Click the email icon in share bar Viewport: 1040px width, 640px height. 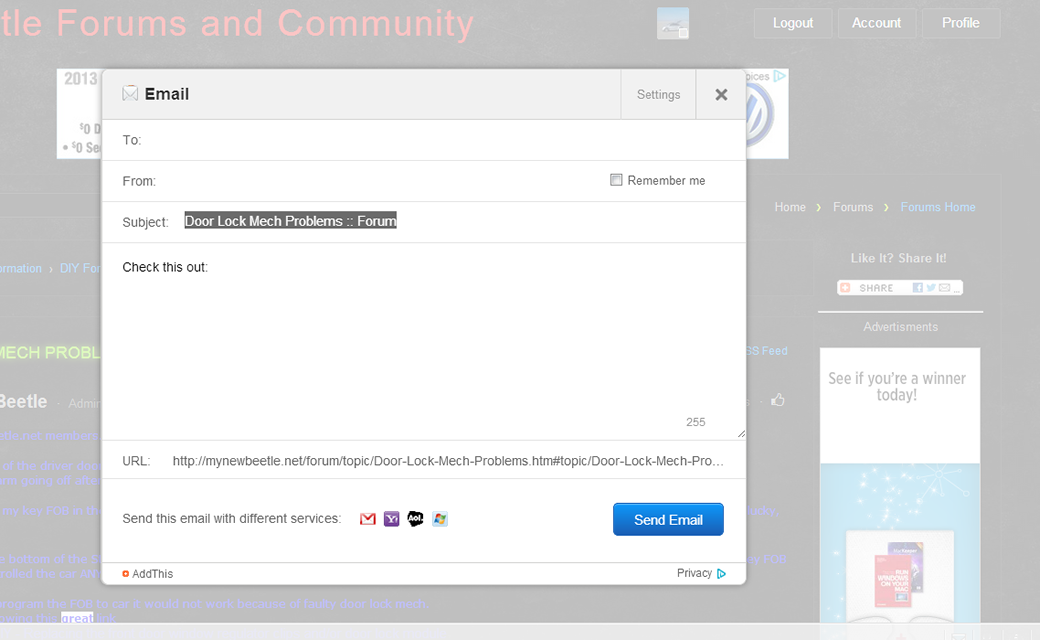coord(944,288)
